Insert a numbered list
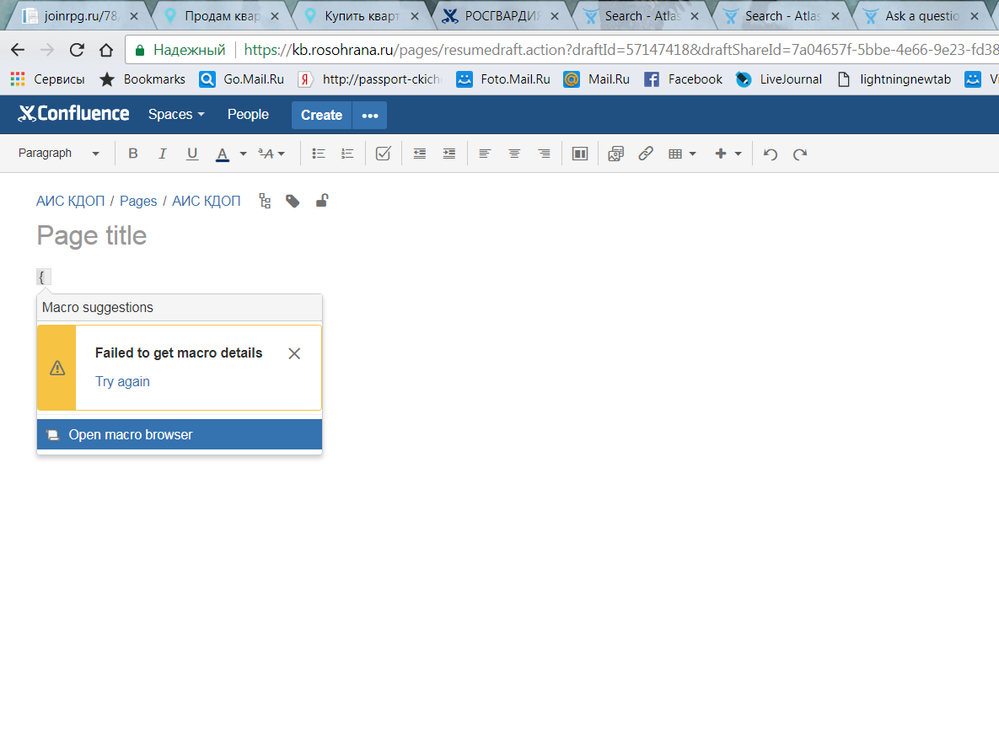The height and width of the screenshot is (732, 999). [347, 154]
